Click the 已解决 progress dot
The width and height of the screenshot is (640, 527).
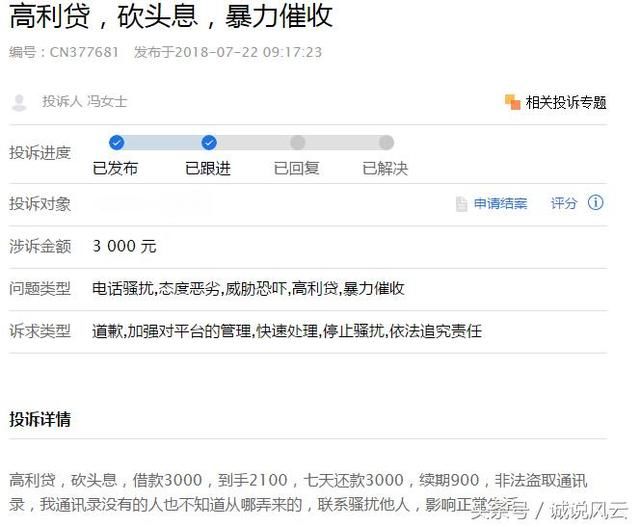coord(386,143)
